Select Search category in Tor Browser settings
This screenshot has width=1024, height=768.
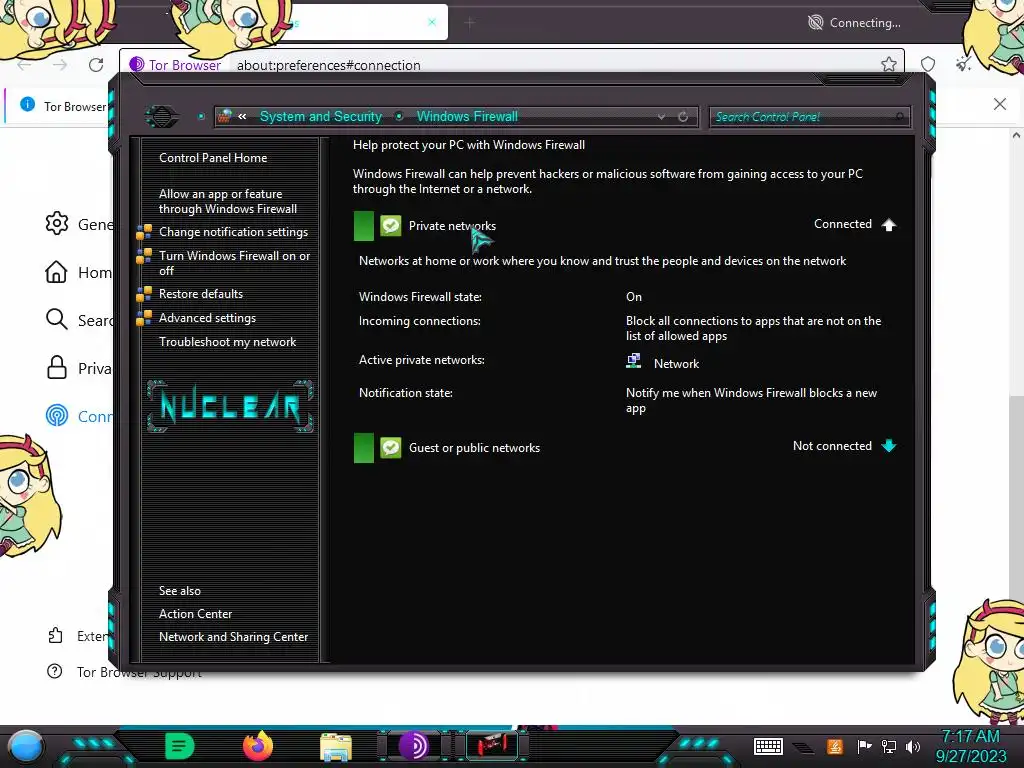point(78,320)
